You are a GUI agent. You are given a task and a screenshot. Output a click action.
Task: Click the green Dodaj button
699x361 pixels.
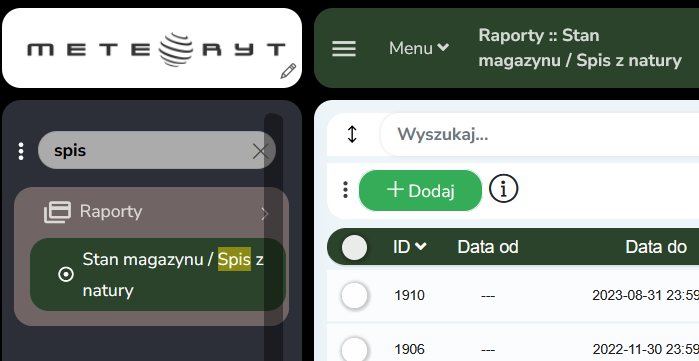click(x=420, y=190)
